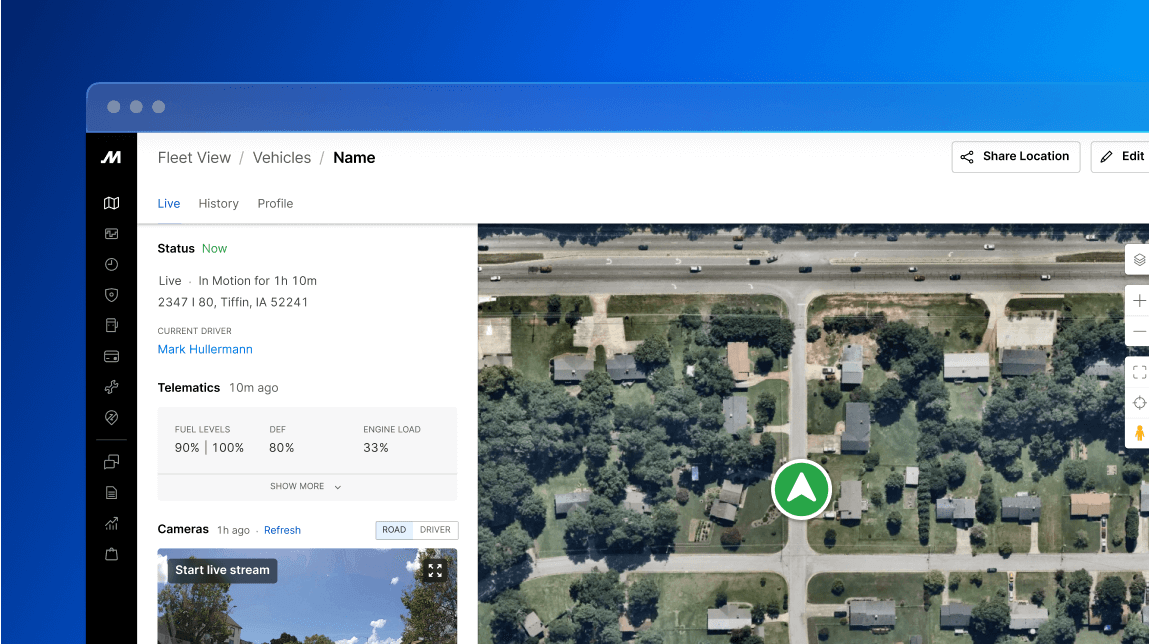Image resolution: width=1149 pixels, height=644 pixels.
Task: Activate the street view pegman
Action: [1140, 433]
